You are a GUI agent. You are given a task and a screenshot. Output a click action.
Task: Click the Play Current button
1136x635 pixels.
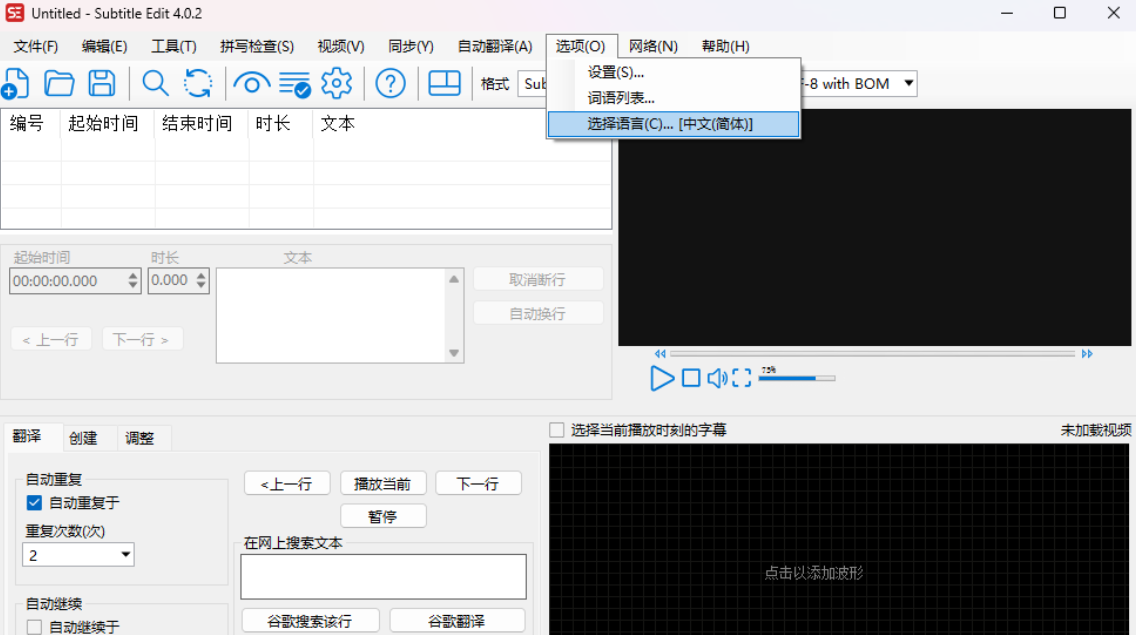point(383,483)
